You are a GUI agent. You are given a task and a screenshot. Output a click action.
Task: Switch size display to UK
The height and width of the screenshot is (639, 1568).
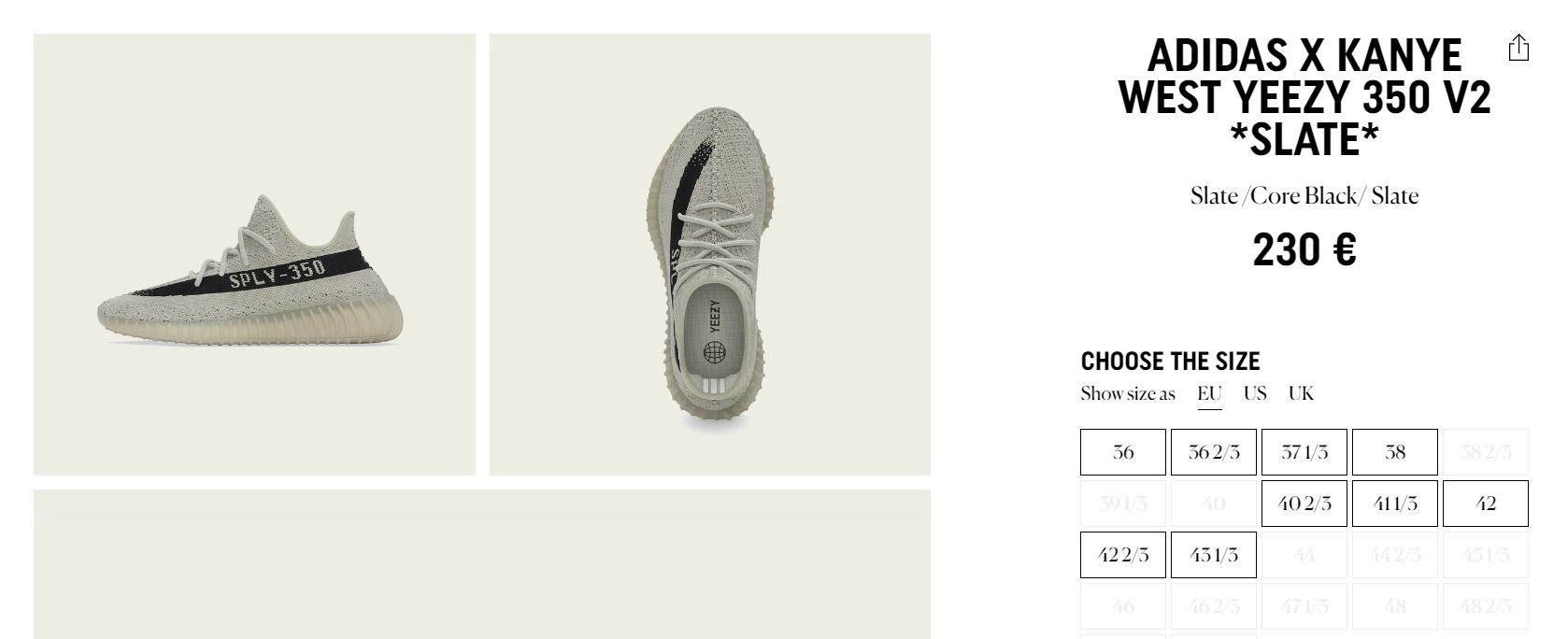pyautogui.click(x=1301, y=393)
